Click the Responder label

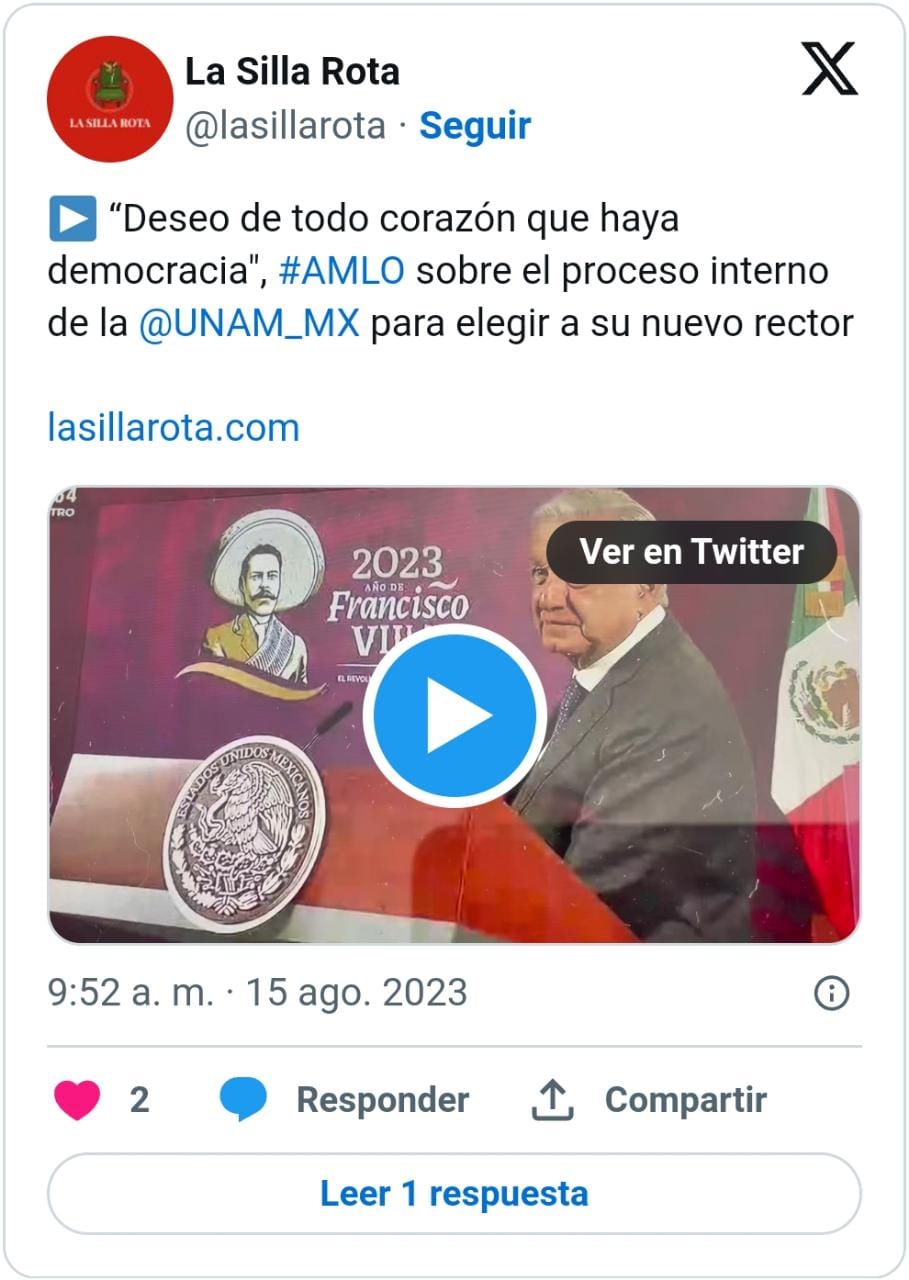383,1100
